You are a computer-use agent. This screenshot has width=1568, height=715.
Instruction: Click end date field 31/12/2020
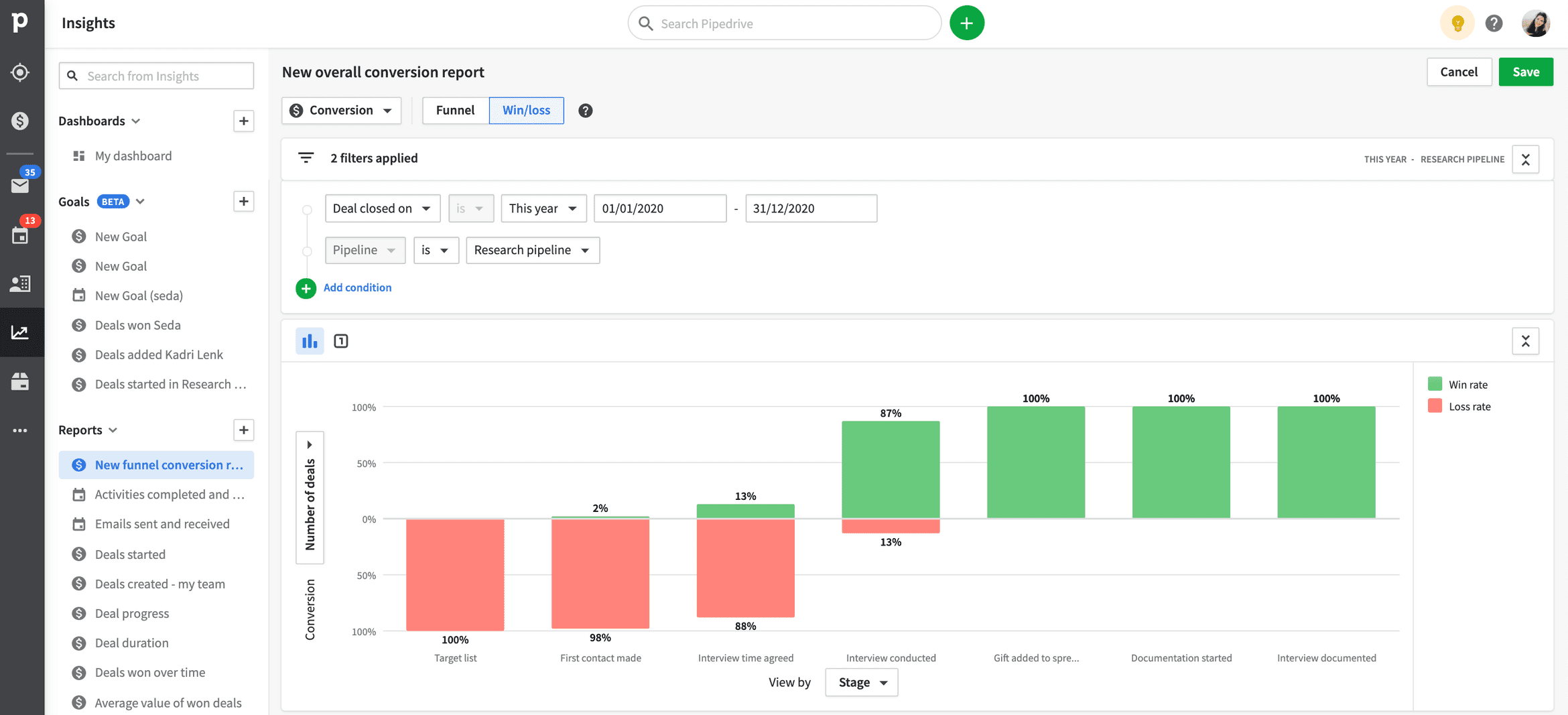(x=811, y=208)
